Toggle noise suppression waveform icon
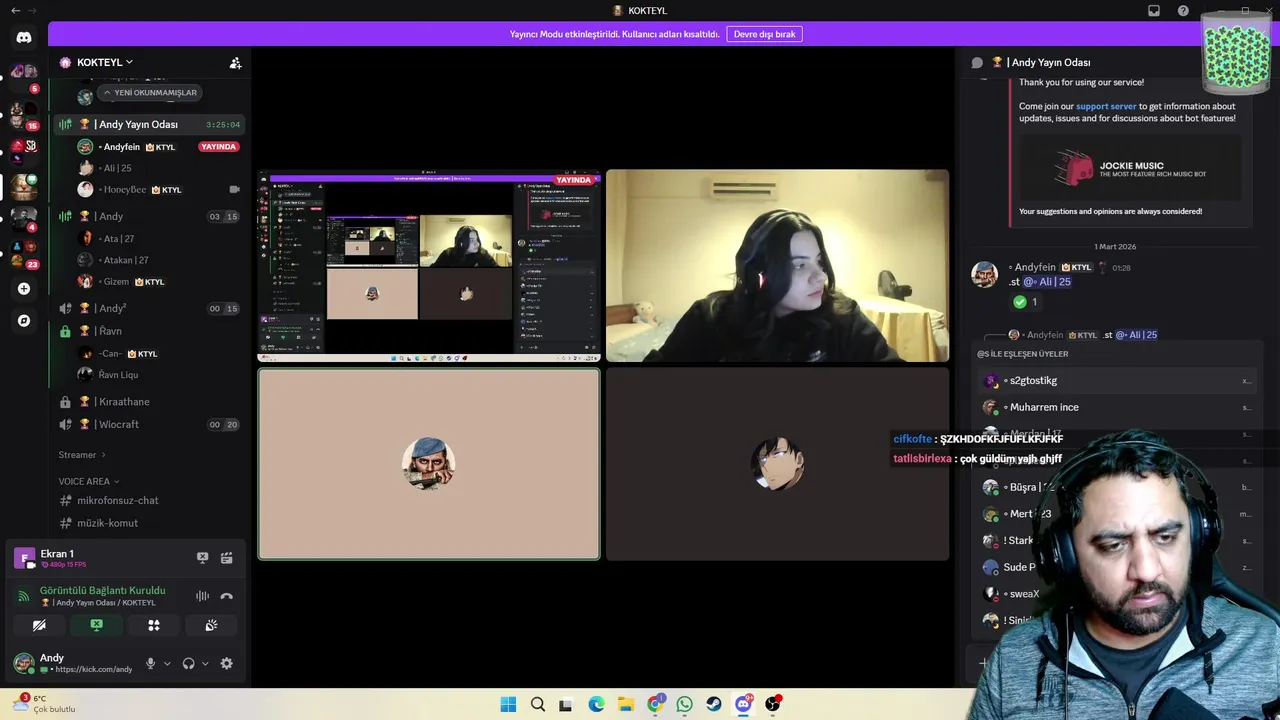1280x720 pixels. pos(203,596)
